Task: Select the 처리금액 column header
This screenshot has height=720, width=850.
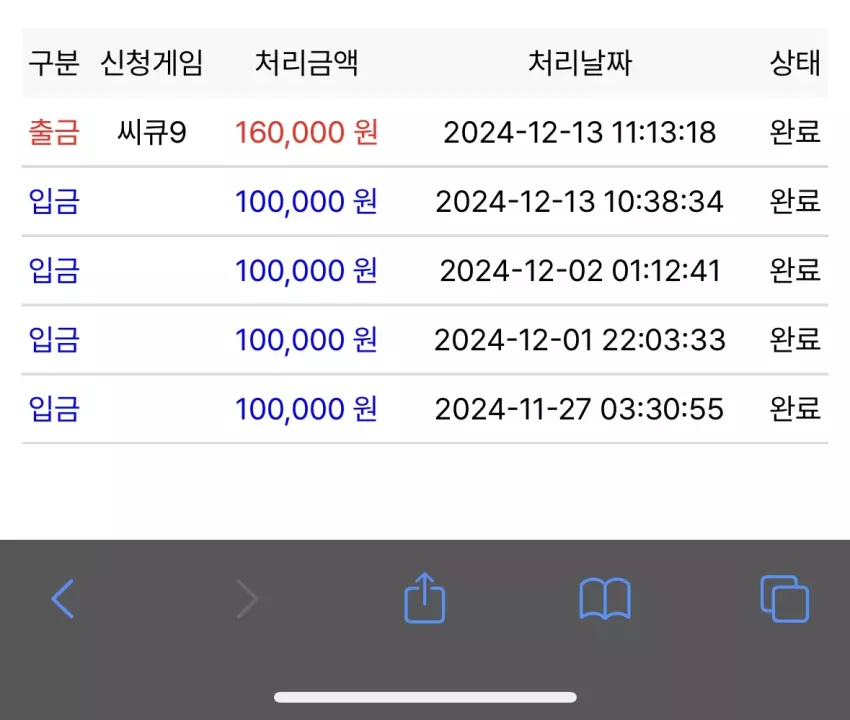Action: [306, 63]
